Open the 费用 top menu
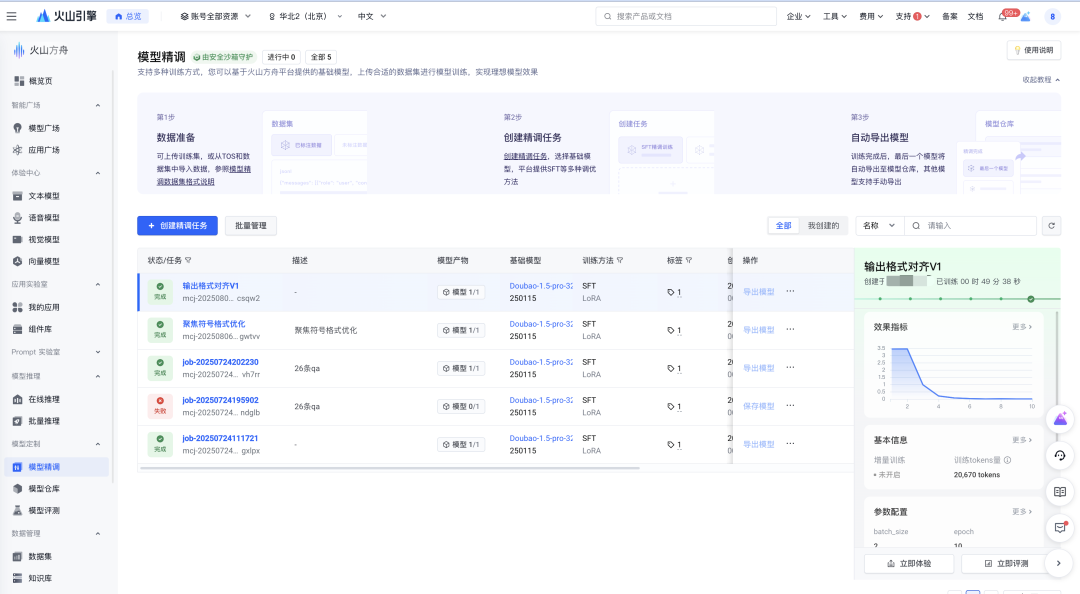The height and width of the screenshot is (594, 1080). [x=871, y=17]
